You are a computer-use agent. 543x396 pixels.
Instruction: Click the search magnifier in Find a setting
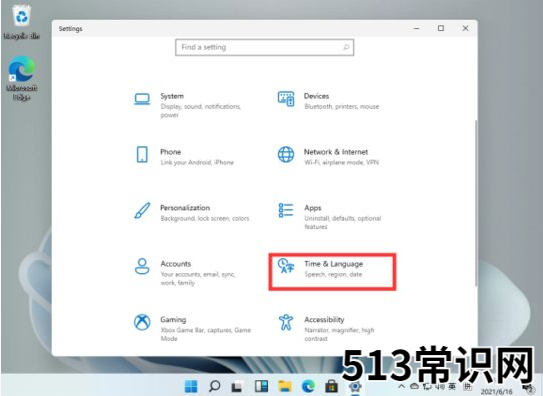(x=346, y=47)
